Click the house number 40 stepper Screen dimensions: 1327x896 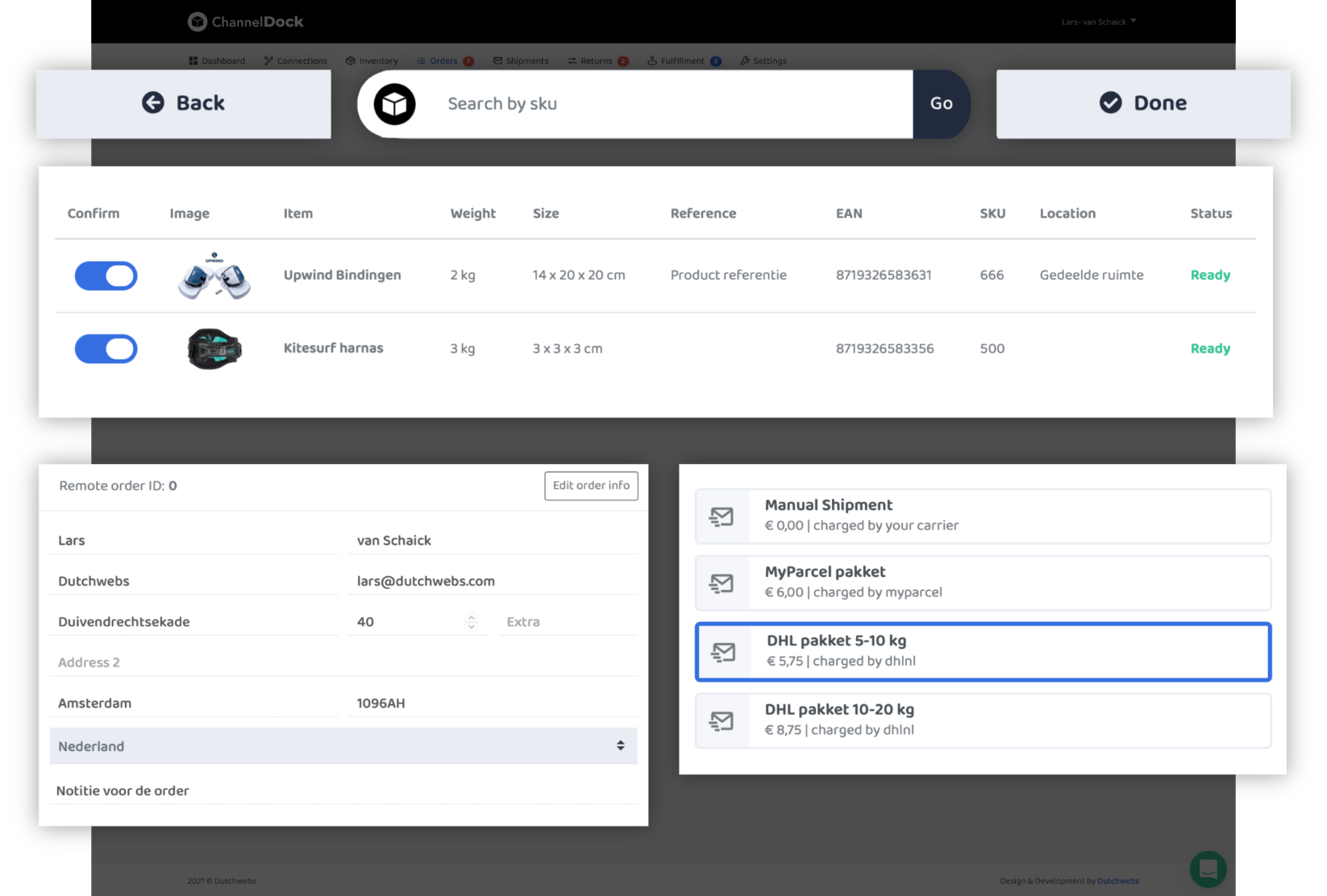coord(472,621)
